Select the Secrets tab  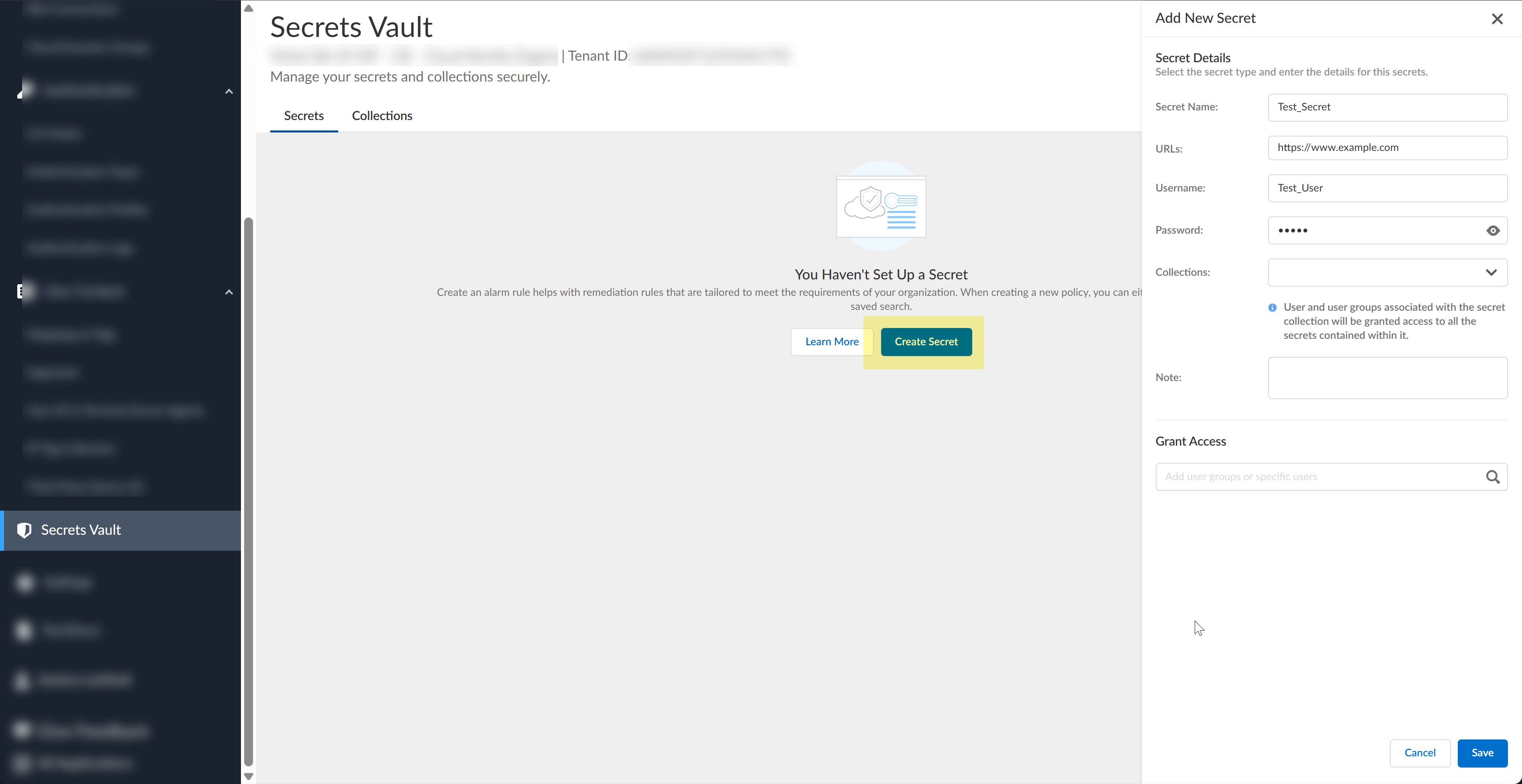click(304, 116)
